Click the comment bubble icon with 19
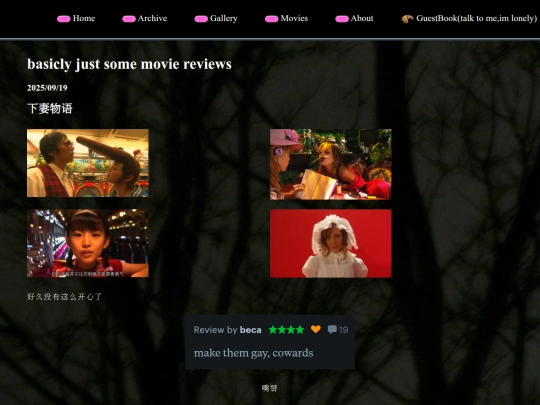 (x=332, y=330)
